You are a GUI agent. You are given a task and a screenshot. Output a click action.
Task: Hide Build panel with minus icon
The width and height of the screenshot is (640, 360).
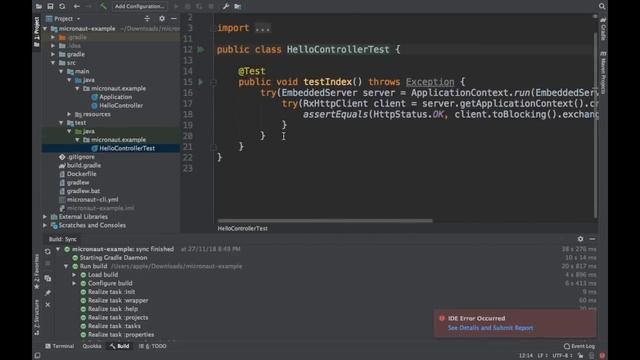[x=592, y=239]
